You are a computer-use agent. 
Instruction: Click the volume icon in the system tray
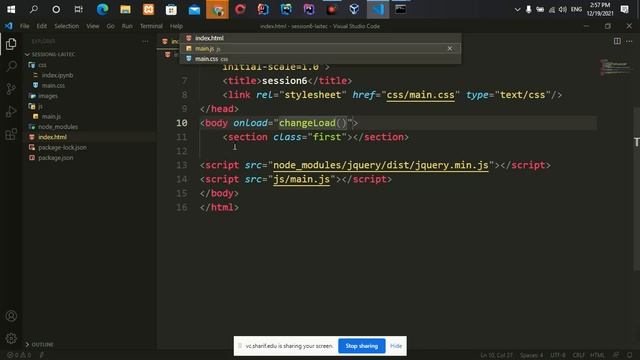[x=562, y=9]
